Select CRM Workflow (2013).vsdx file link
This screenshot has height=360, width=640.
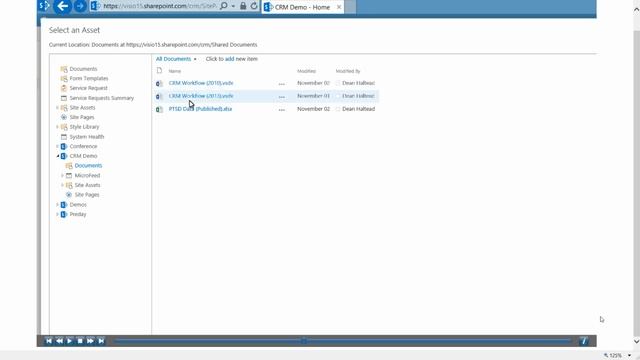pos(201,96)
